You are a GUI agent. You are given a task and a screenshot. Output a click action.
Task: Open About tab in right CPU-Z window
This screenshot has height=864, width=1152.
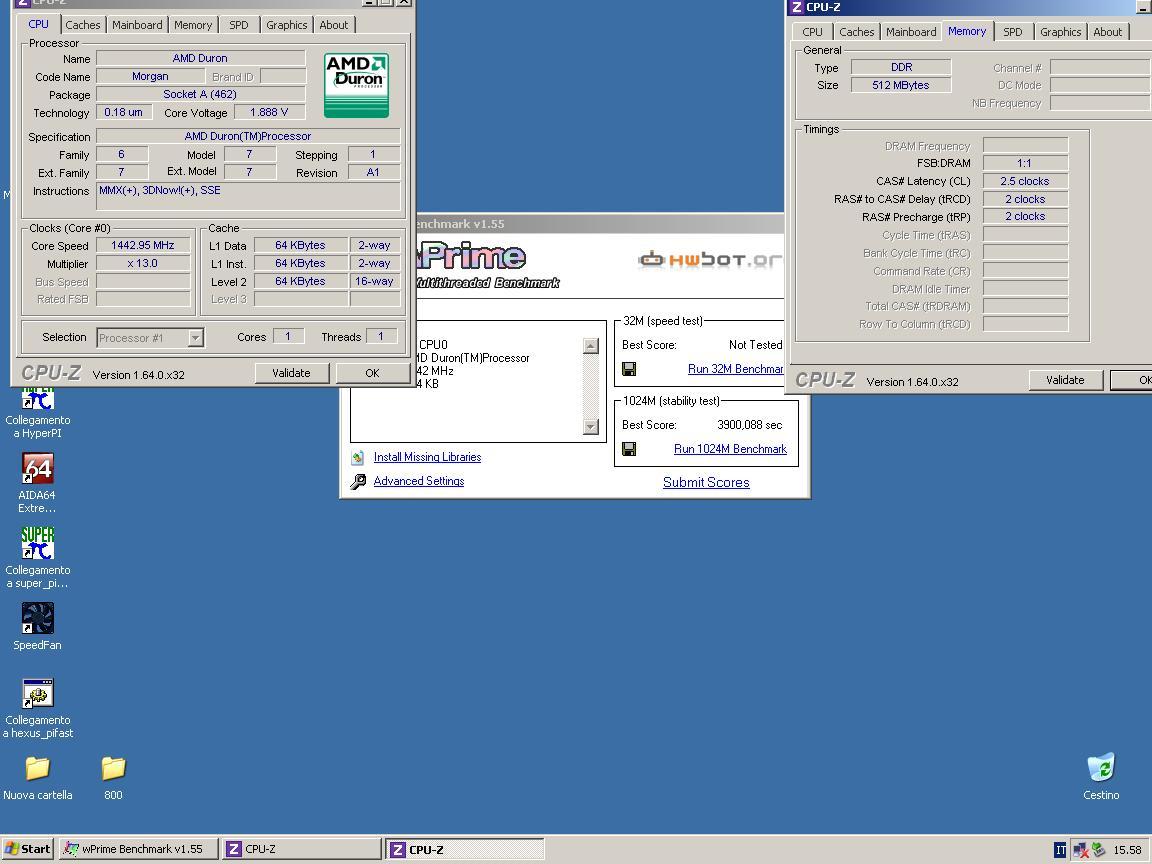tap(1107, 32)
